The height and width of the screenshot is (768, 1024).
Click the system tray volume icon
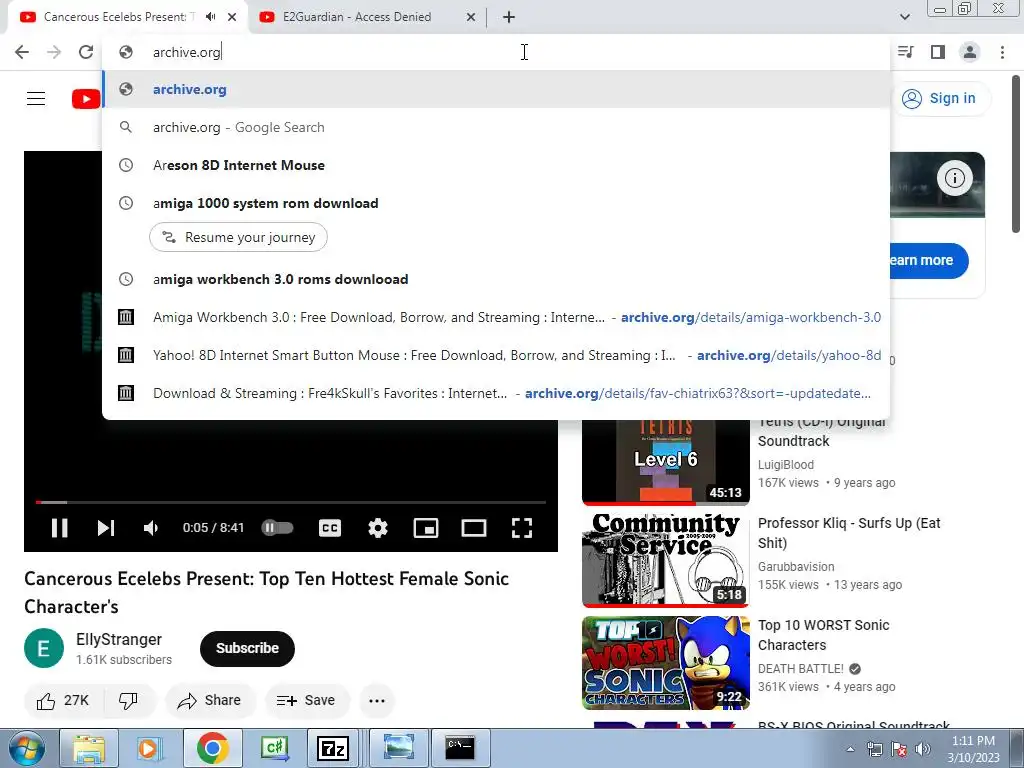click(x=922, y=749)
